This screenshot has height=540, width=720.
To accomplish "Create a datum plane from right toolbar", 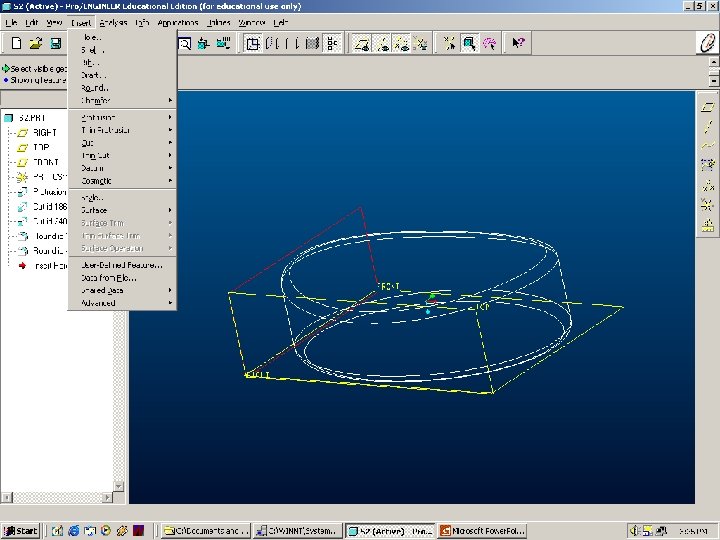I will point(709,106).
